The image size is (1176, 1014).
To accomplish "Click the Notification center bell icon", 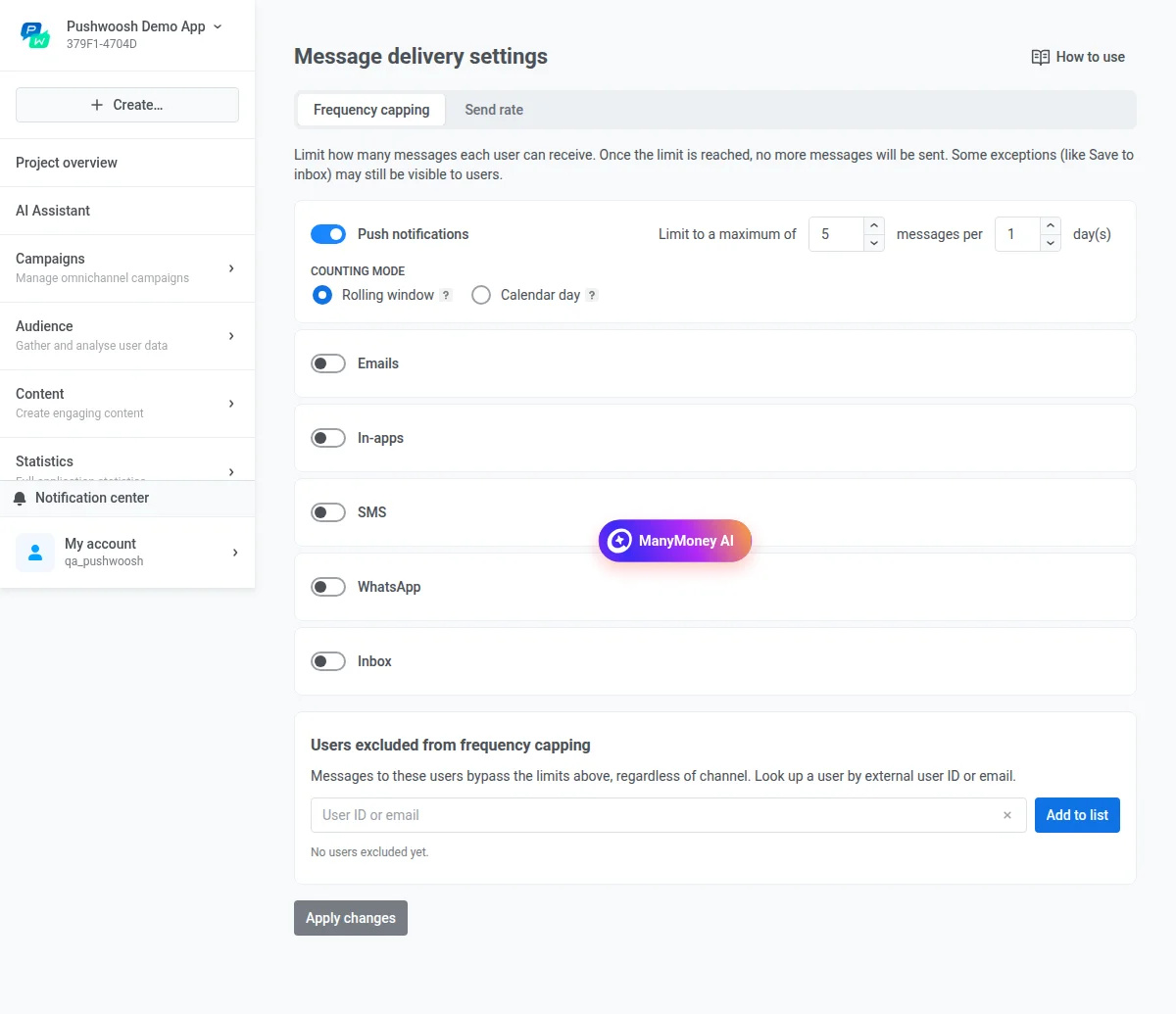I will 20,499.
